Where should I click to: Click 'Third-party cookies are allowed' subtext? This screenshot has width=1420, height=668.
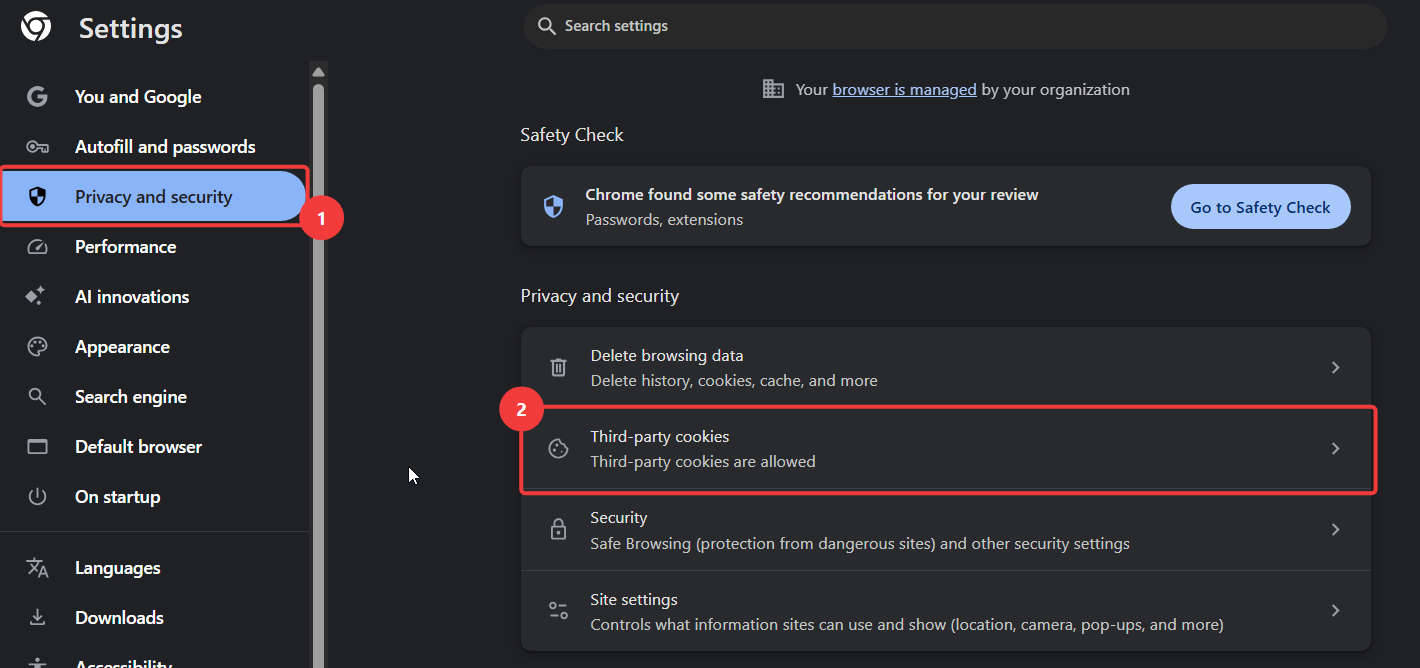coord(703,461)
